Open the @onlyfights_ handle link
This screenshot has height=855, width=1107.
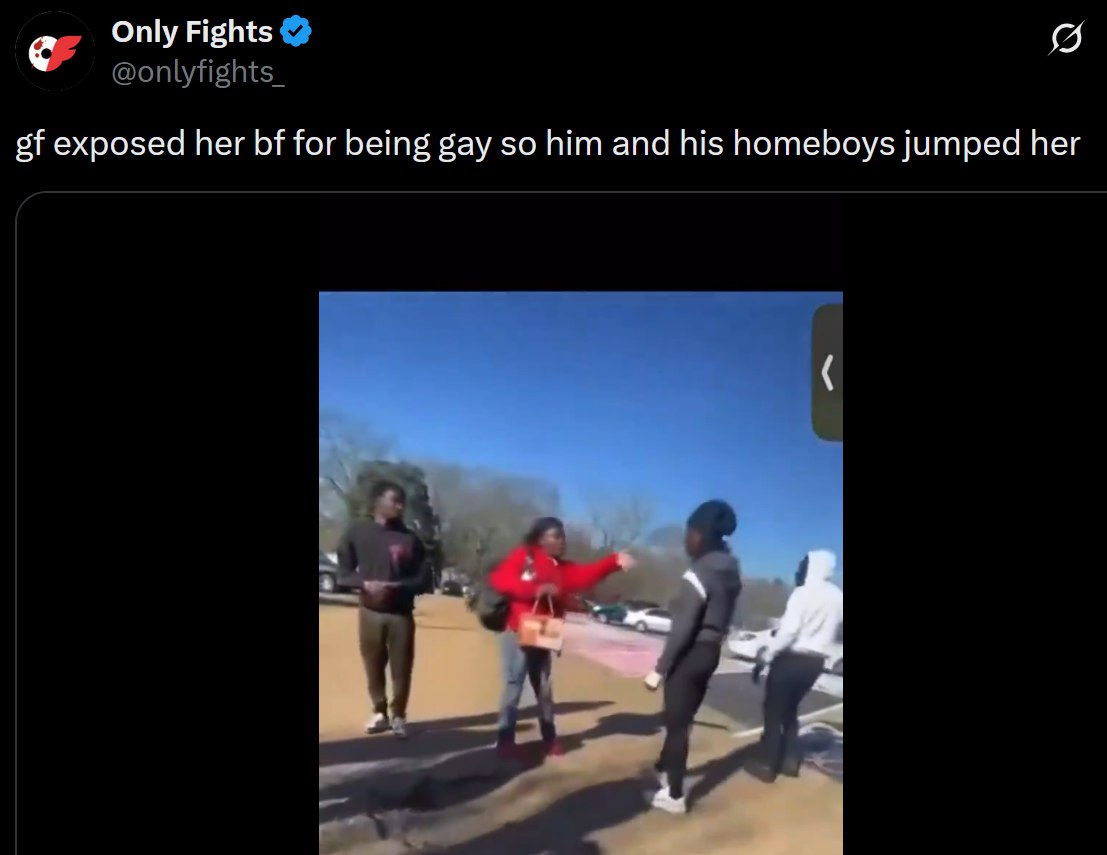tap(198, 72)
